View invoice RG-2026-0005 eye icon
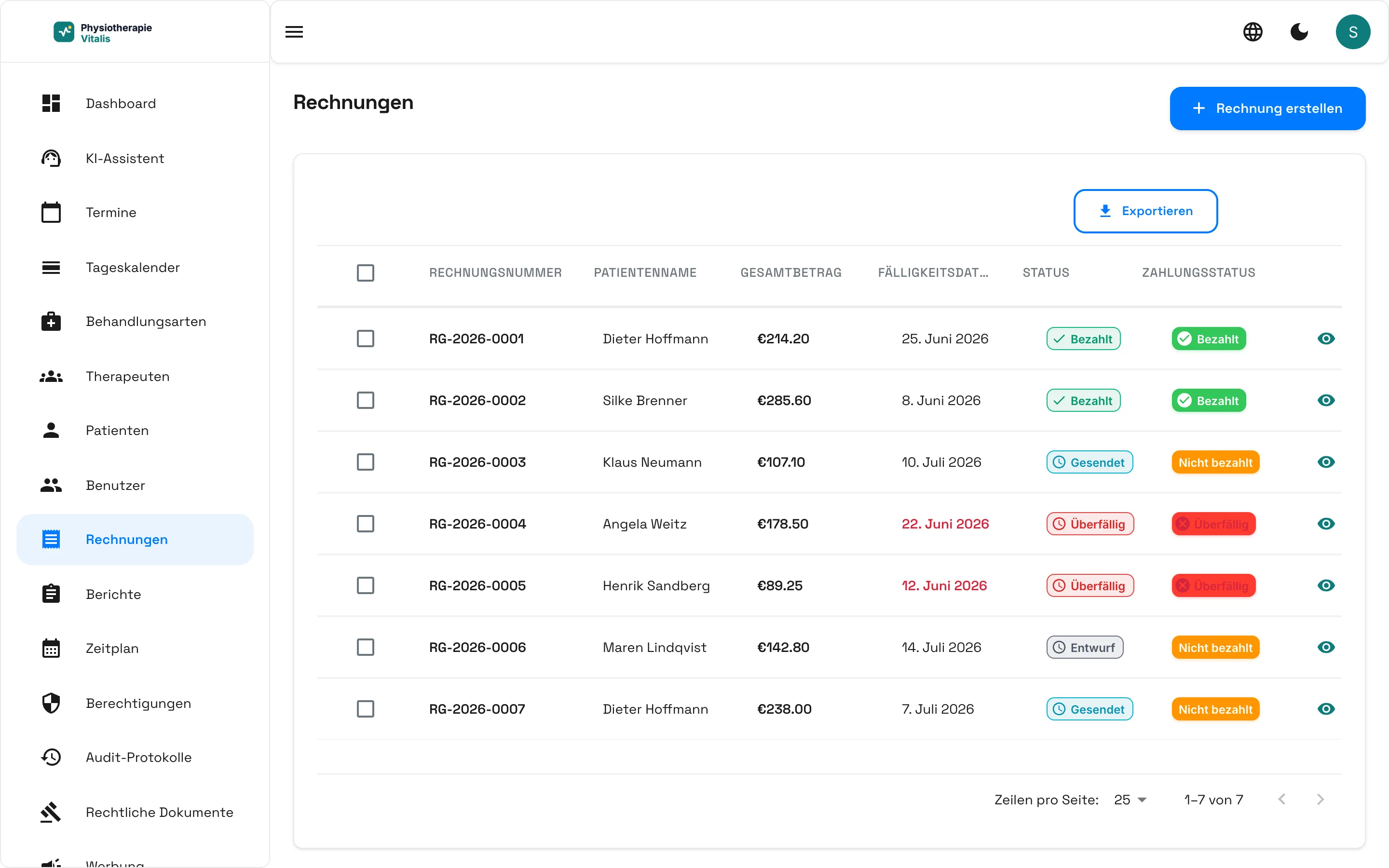This screenshot has width=1389, height=868. coord(1326,585)
